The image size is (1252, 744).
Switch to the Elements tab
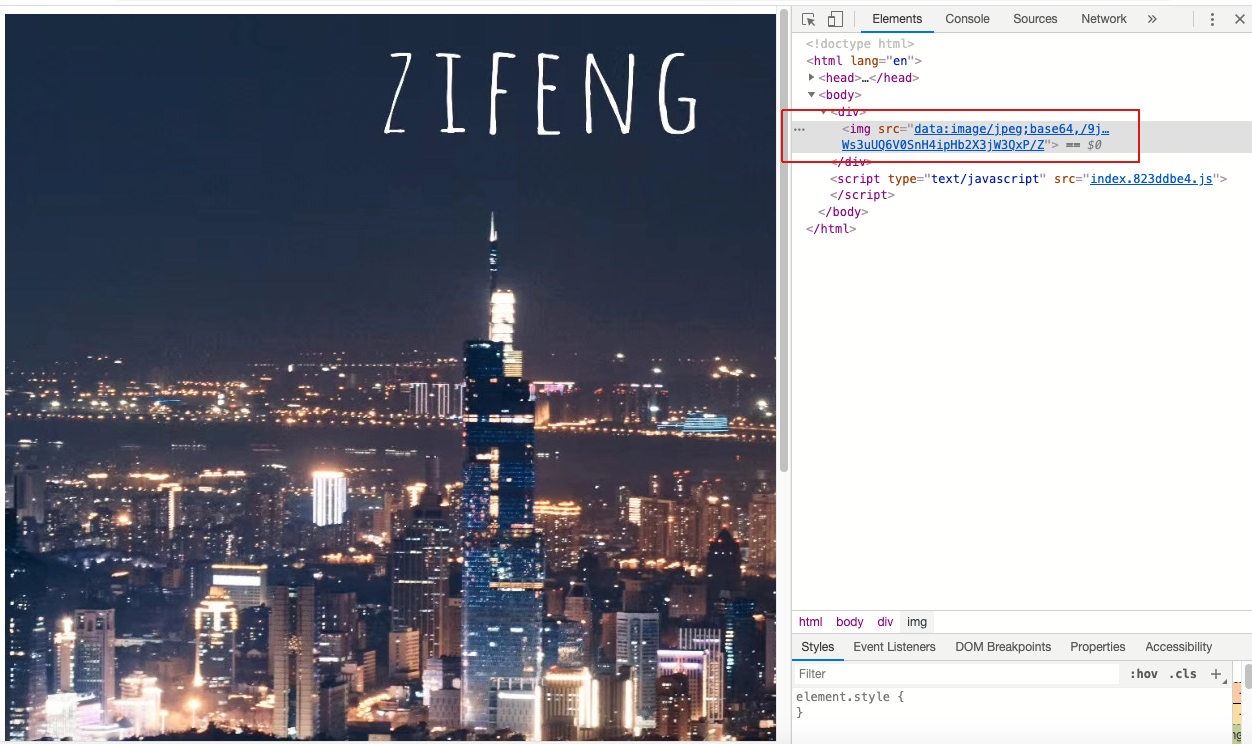[897, 19]
